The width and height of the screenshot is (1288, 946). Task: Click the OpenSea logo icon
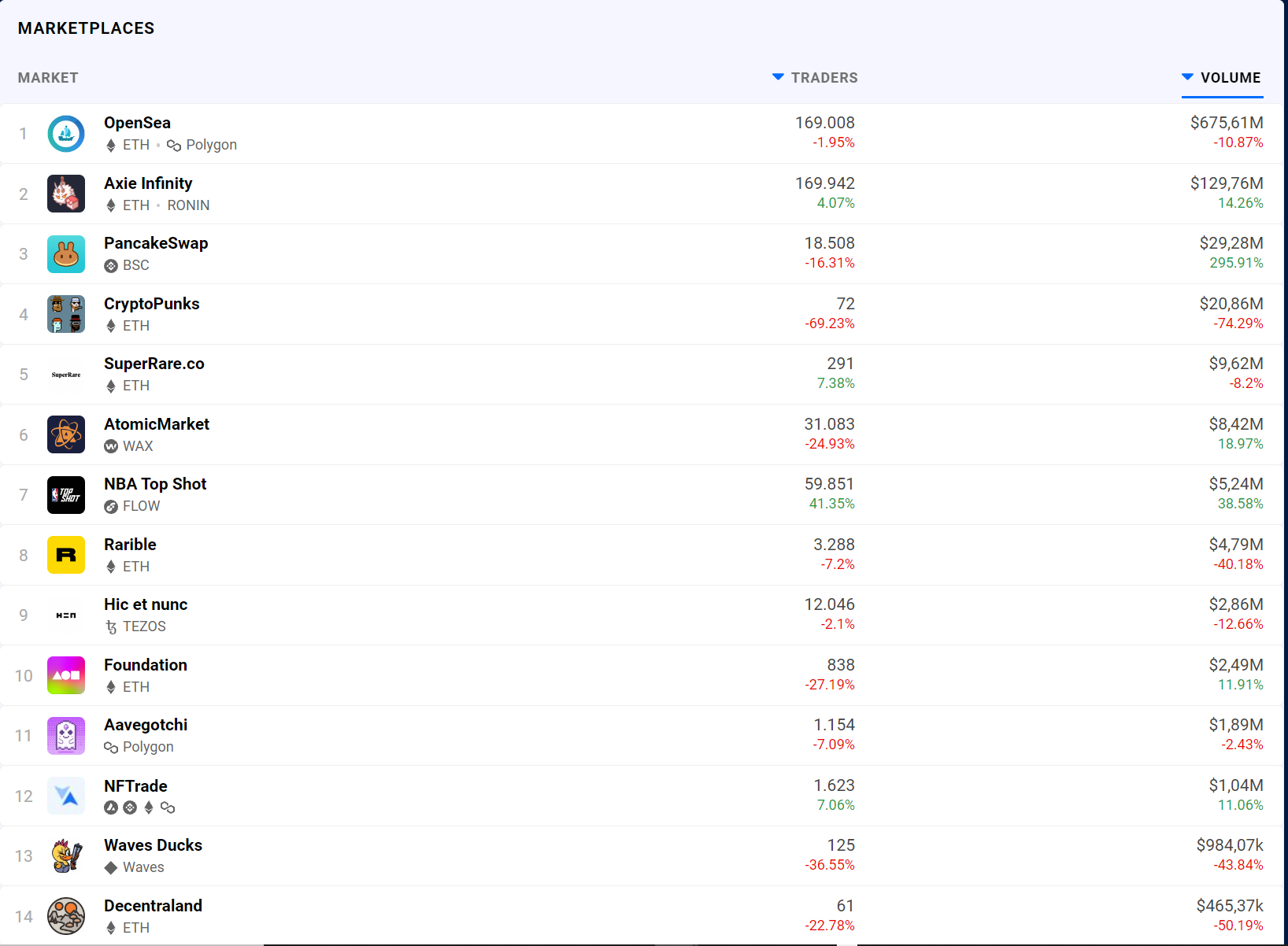click(x=66, y=134)
